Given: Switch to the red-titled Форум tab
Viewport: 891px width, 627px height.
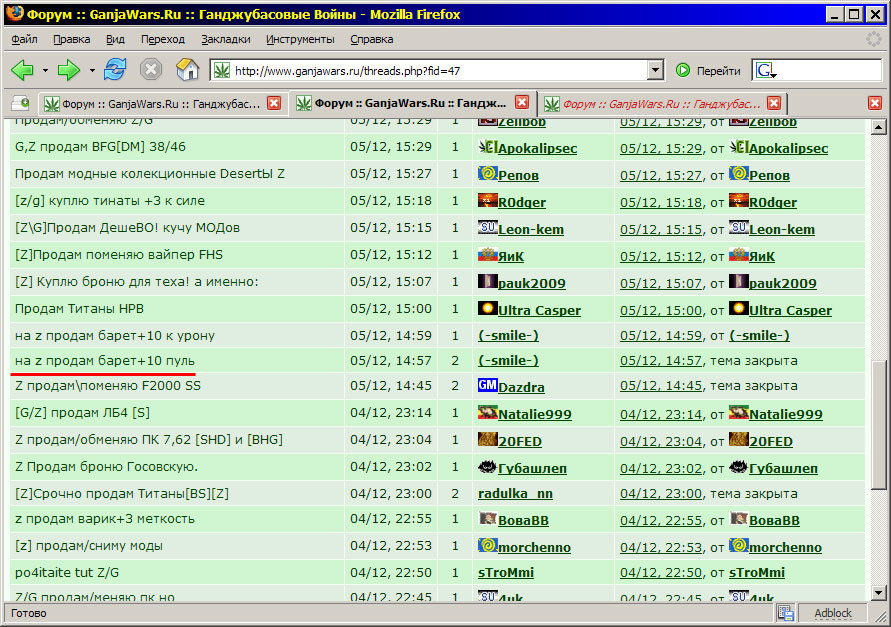Looking at the screenshot, I should [x=661, y=104].
